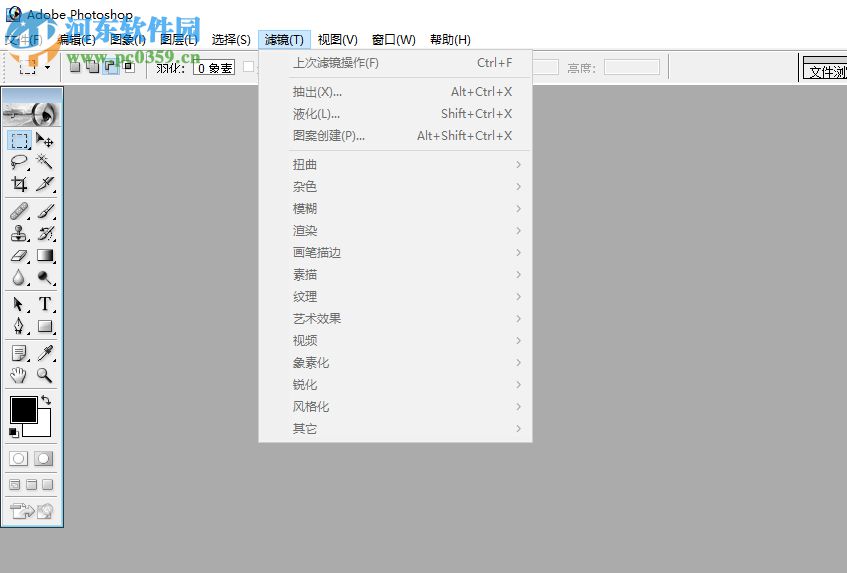
Task: Open the 图层(L) menu
Action: [179, 39]
